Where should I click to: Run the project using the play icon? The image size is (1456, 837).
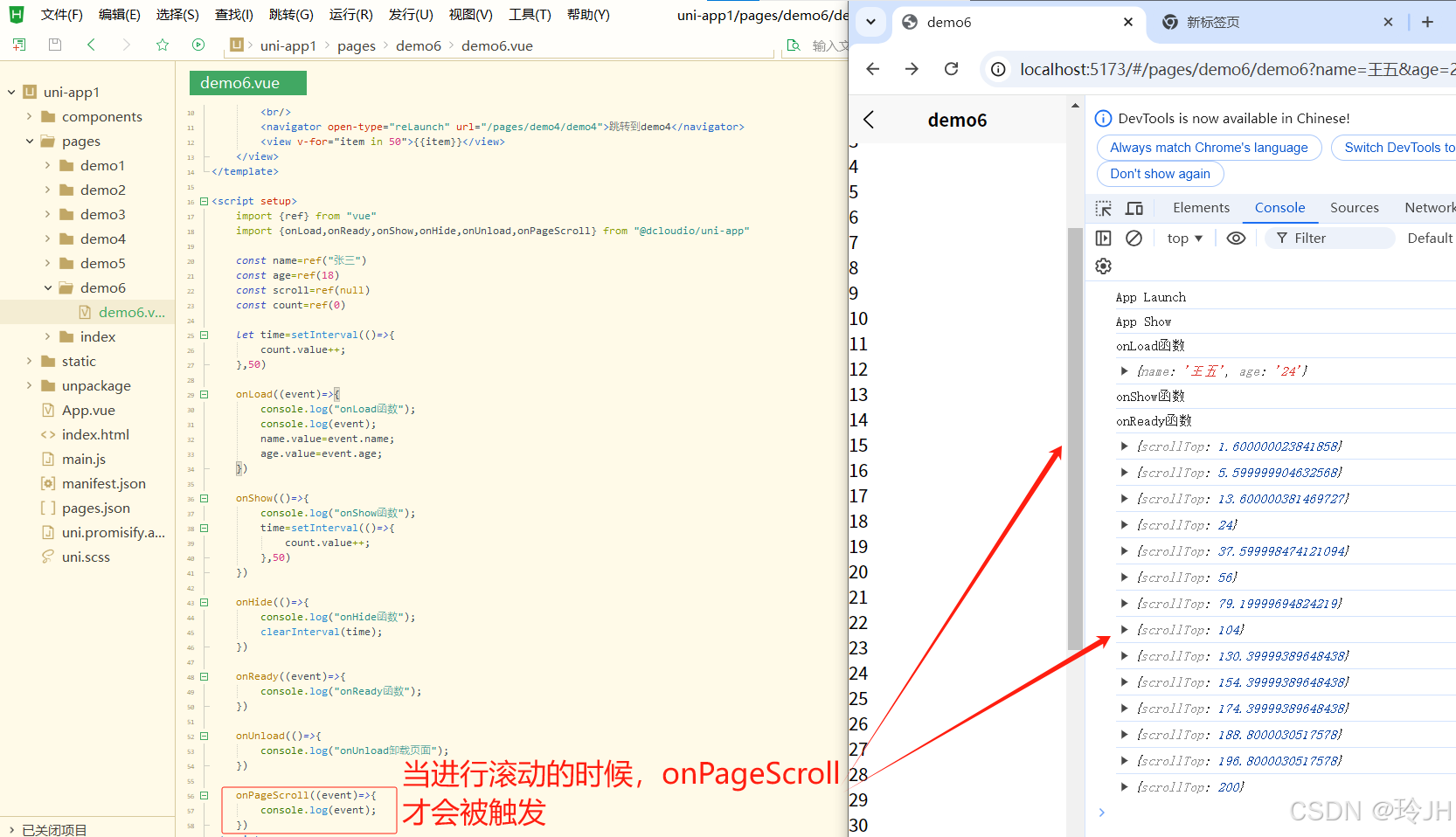click(x=198, y=45)
